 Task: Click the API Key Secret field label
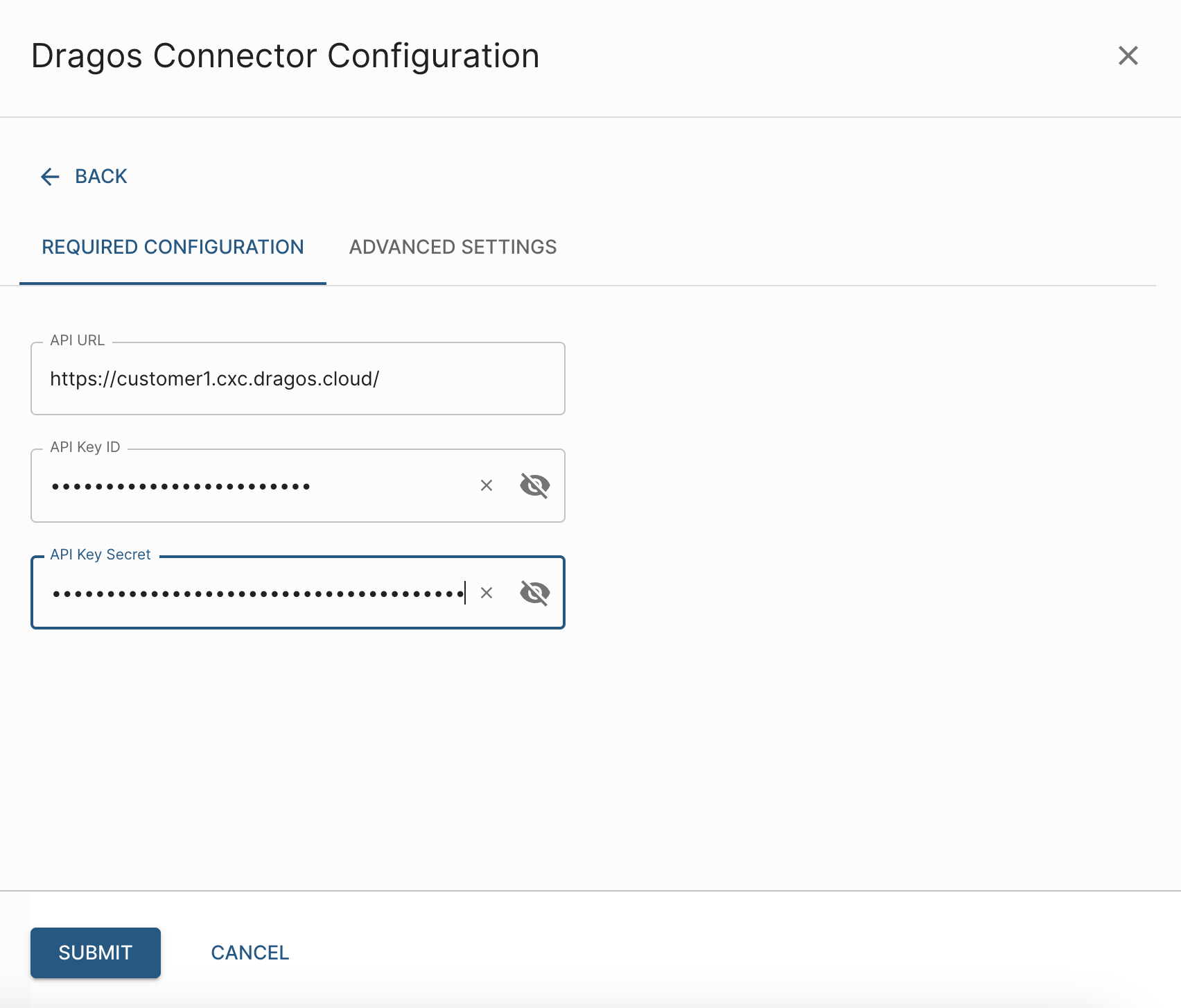100,555
